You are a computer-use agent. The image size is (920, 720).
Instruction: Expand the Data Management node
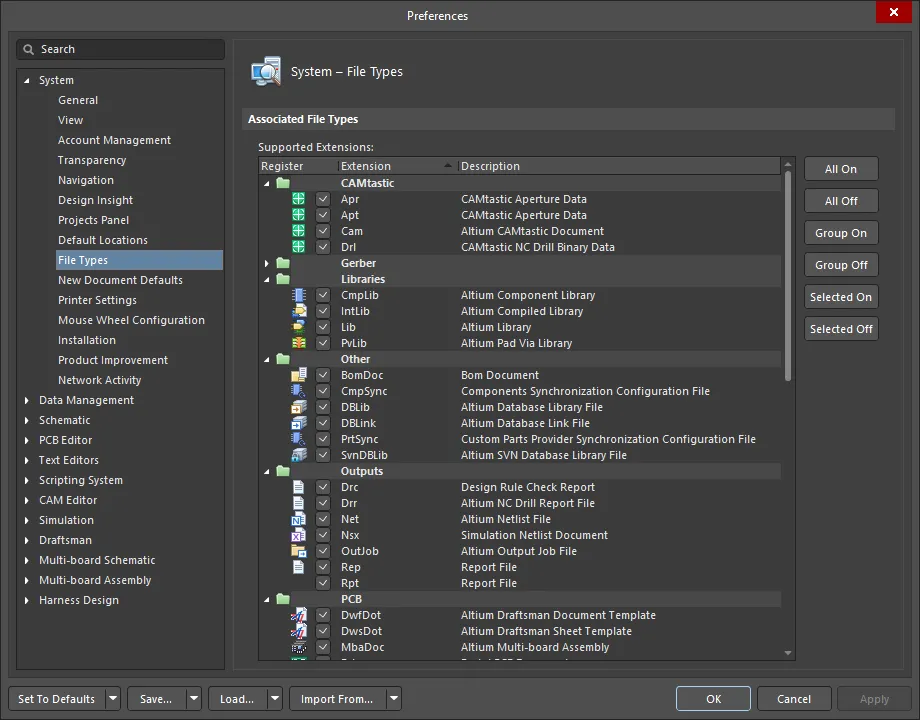point(26,400)
